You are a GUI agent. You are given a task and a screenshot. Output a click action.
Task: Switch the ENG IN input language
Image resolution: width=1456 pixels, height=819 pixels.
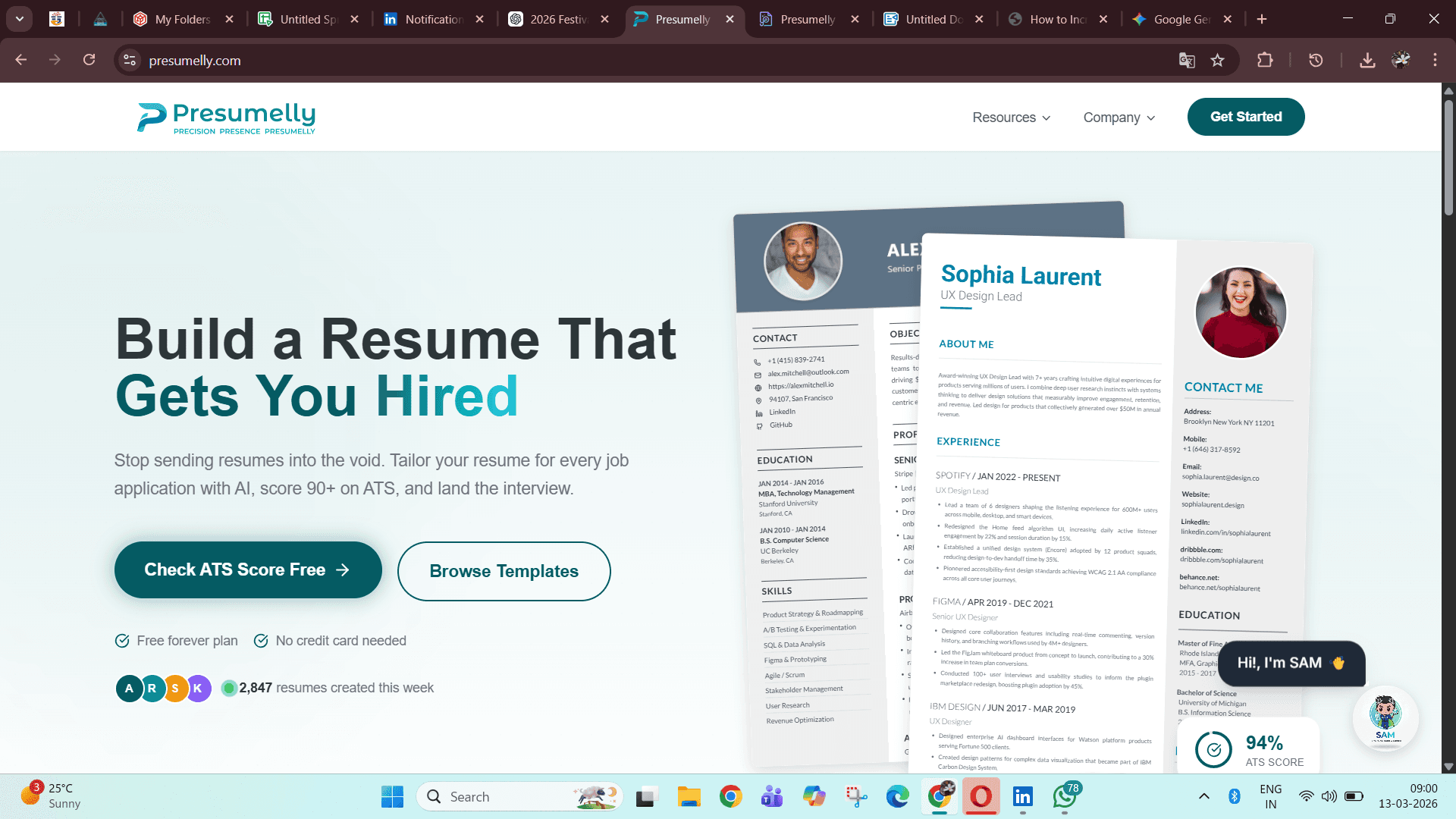click(x=1271, y=796)
